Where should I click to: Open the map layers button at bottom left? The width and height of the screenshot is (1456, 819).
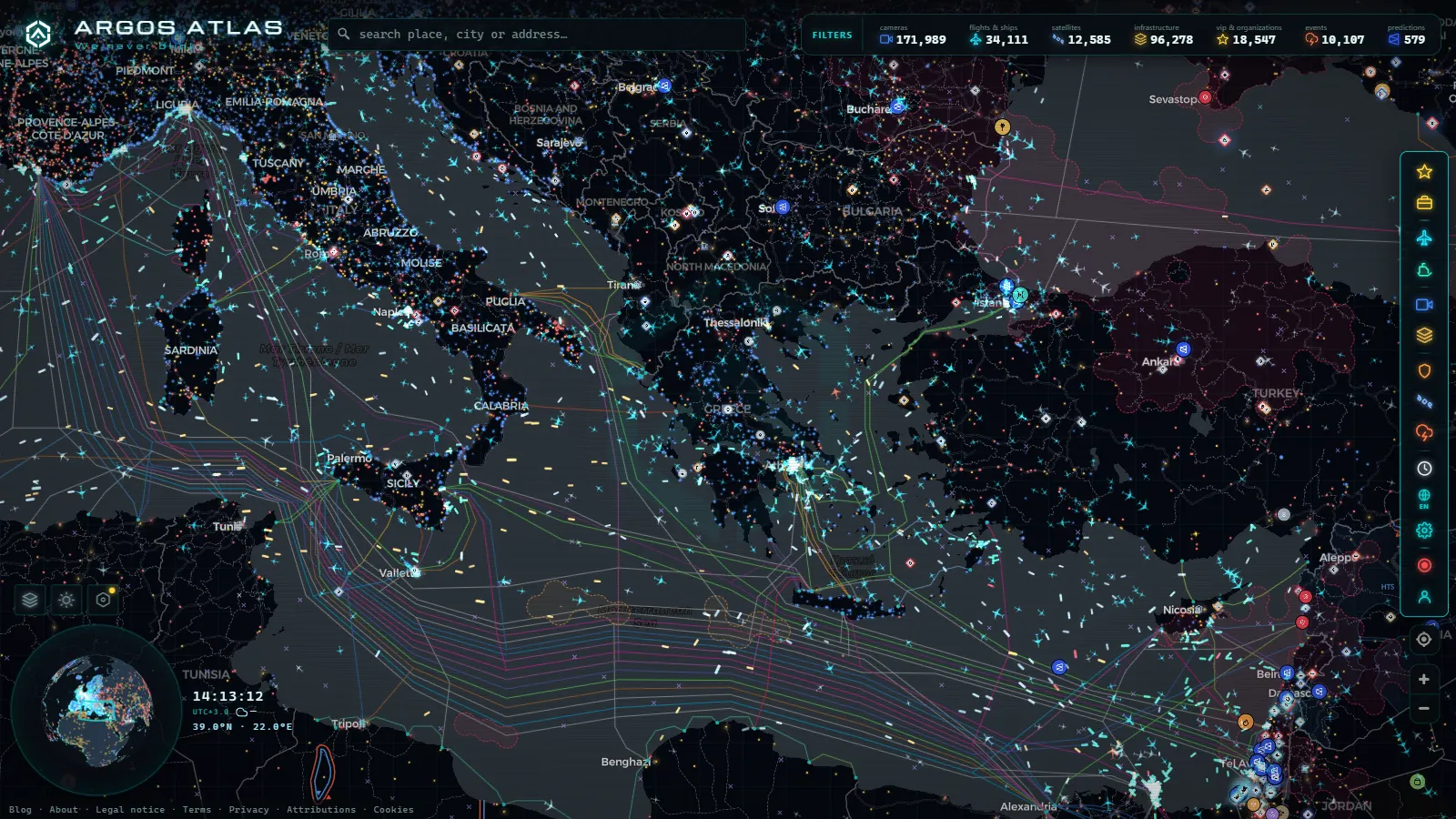[x=30, y=600]
